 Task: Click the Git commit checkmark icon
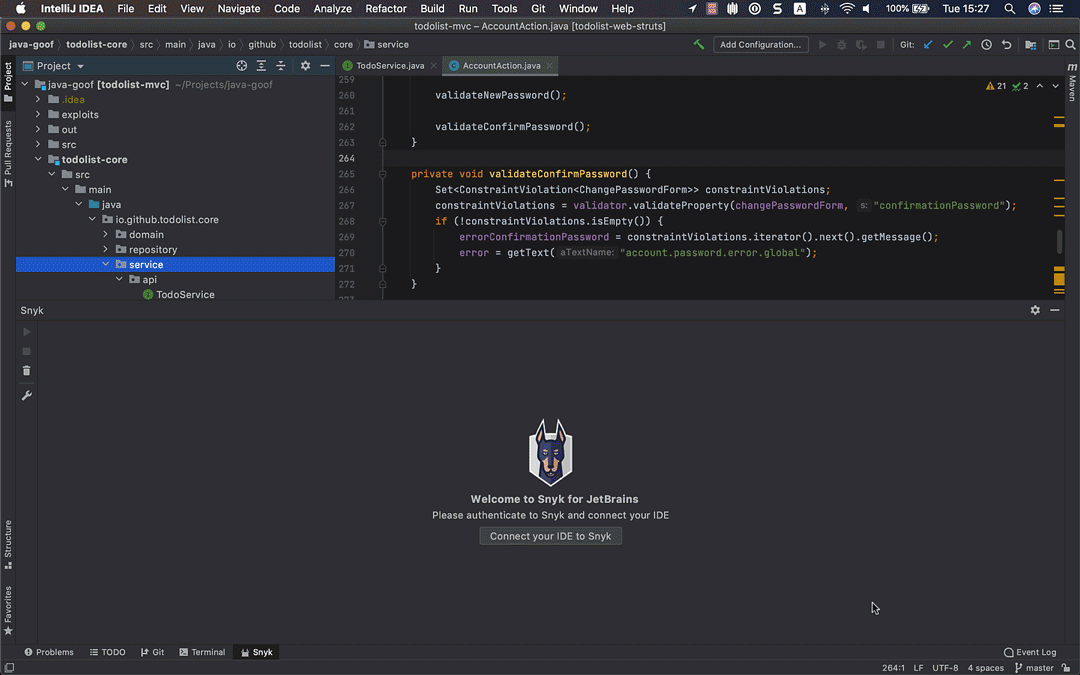tap(948, 45)
